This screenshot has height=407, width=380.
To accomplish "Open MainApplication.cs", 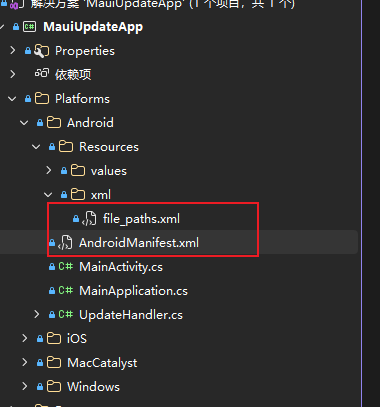I will [133, 291].
